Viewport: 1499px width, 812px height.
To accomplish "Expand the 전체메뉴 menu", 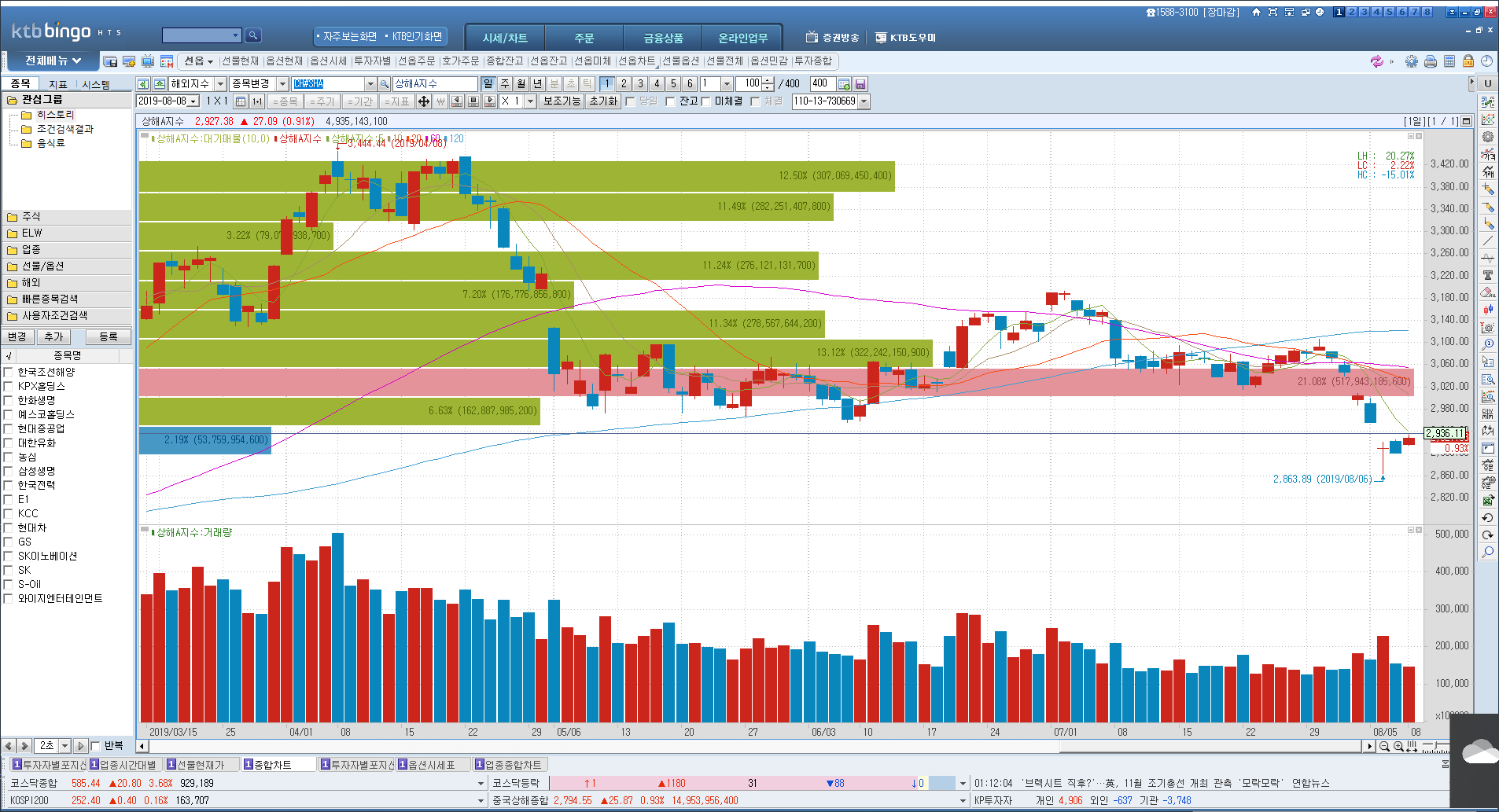I will click(53, 61).
